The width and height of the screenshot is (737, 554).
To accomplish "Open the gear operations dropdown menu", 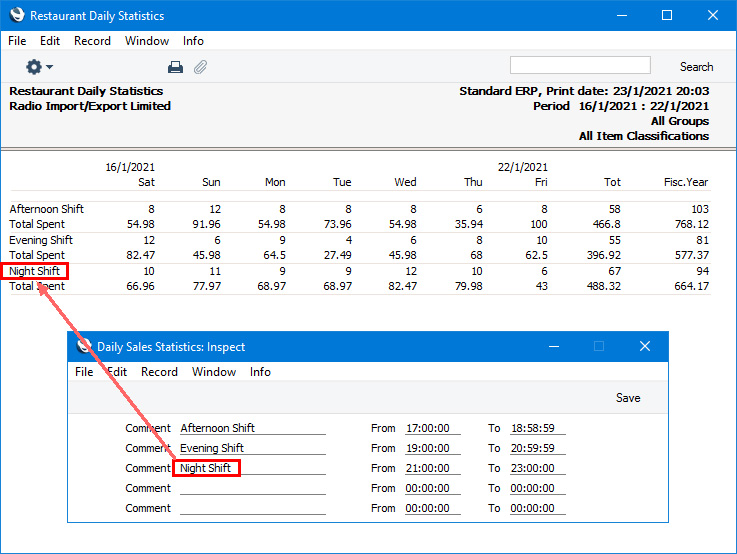I will point(39,67).
